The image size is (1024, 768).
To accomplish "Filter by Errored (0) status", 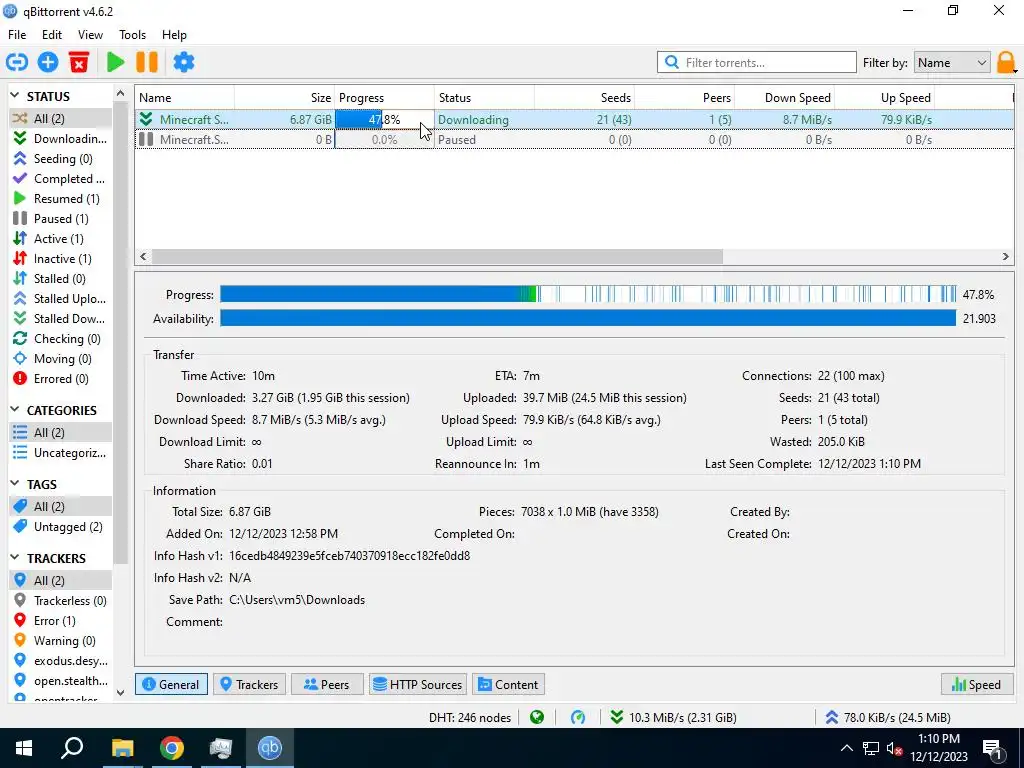I will point(60,379).
